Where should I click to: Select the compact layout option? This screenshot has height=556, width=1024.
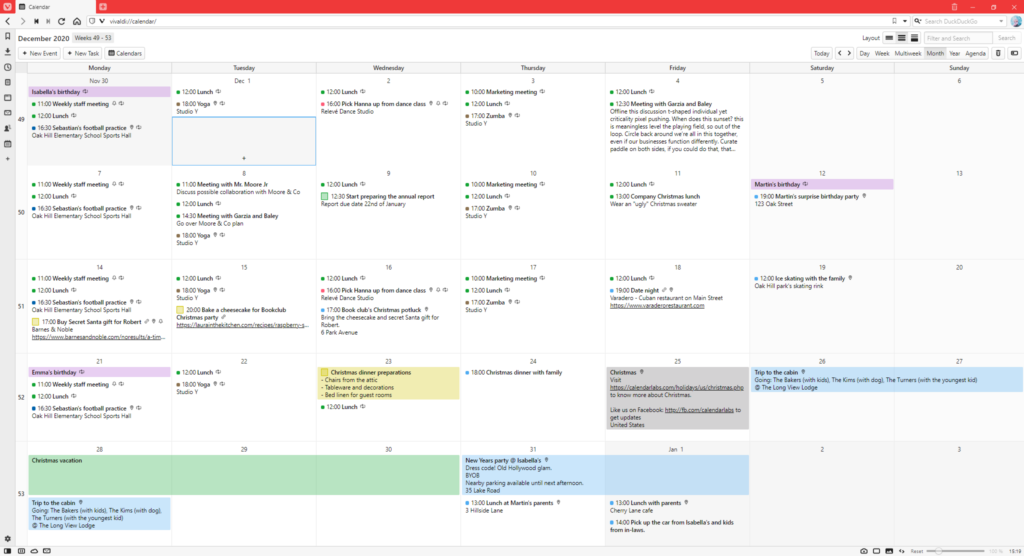tap(901, 38)
